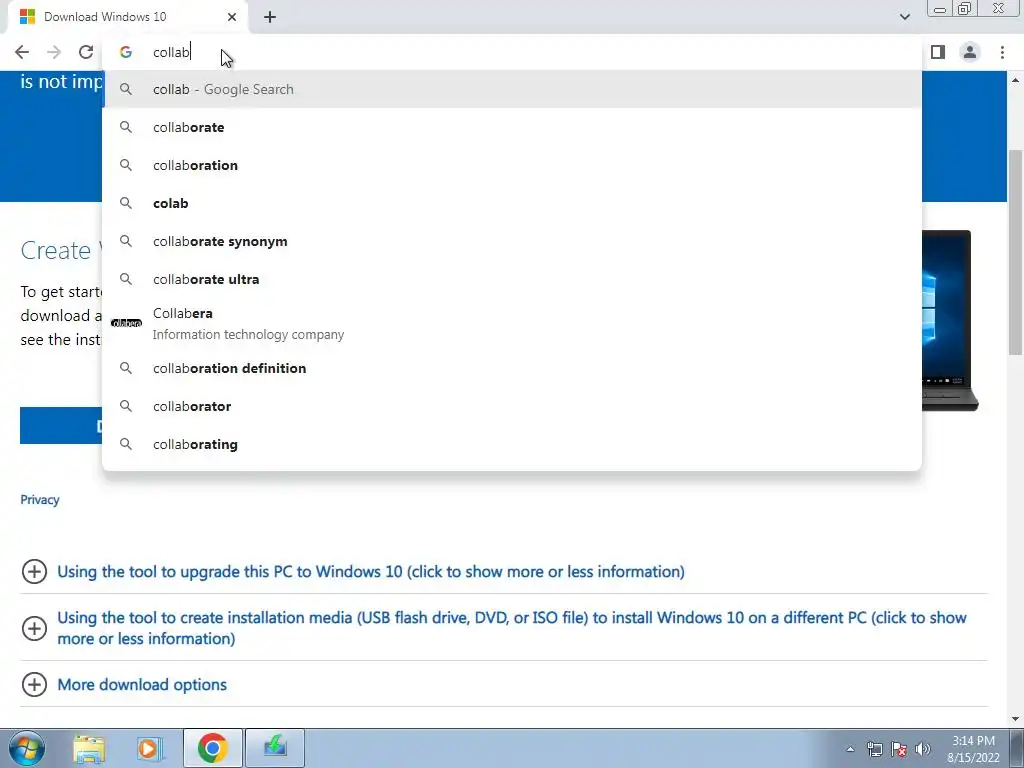The height and width of the screenshot is (768, 1024).
Task: Open the clock showing 3:14 PM
Action: coord(974,749)
